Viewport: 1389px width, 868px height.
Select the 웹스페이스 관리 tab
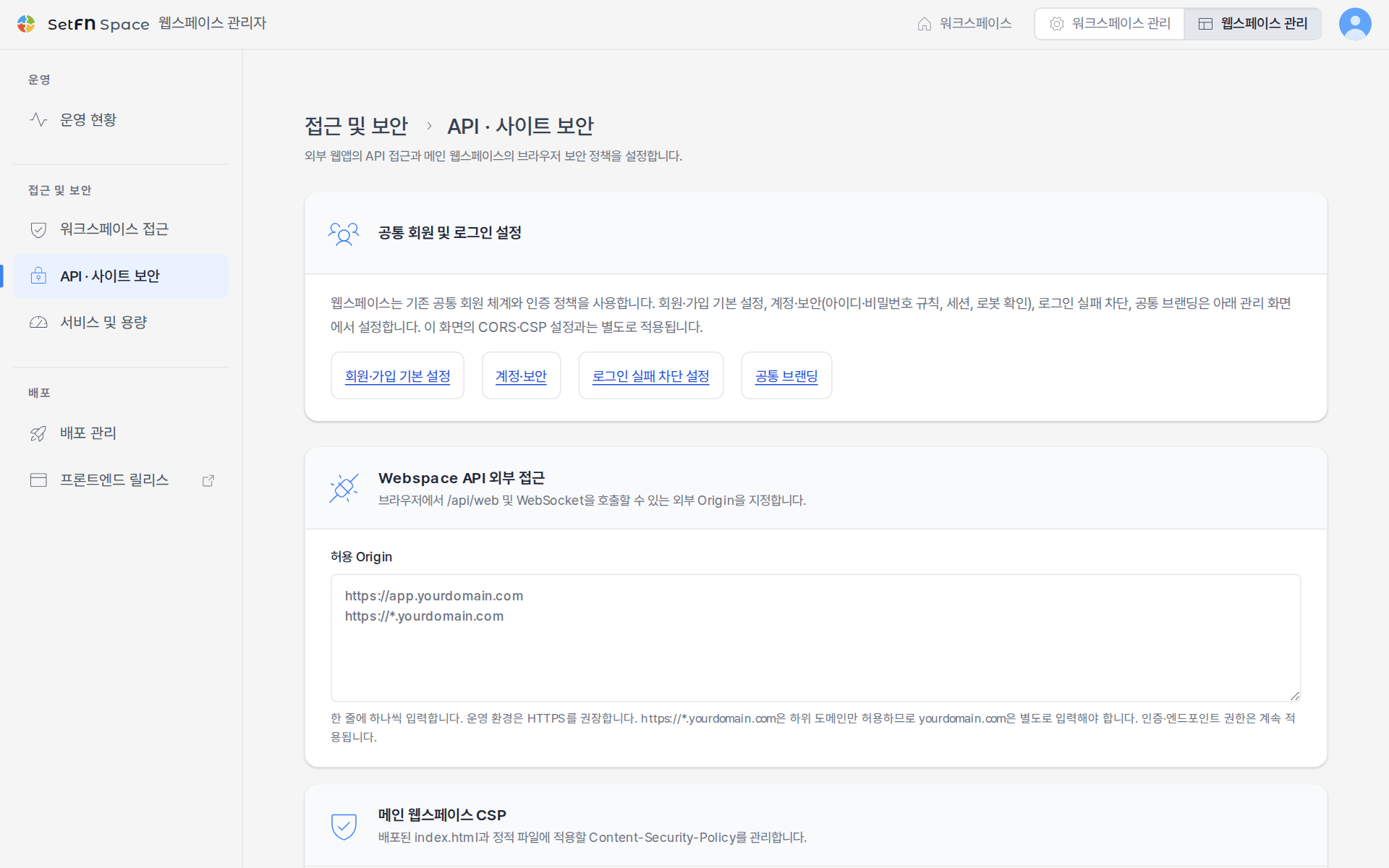coord(1252,24)
